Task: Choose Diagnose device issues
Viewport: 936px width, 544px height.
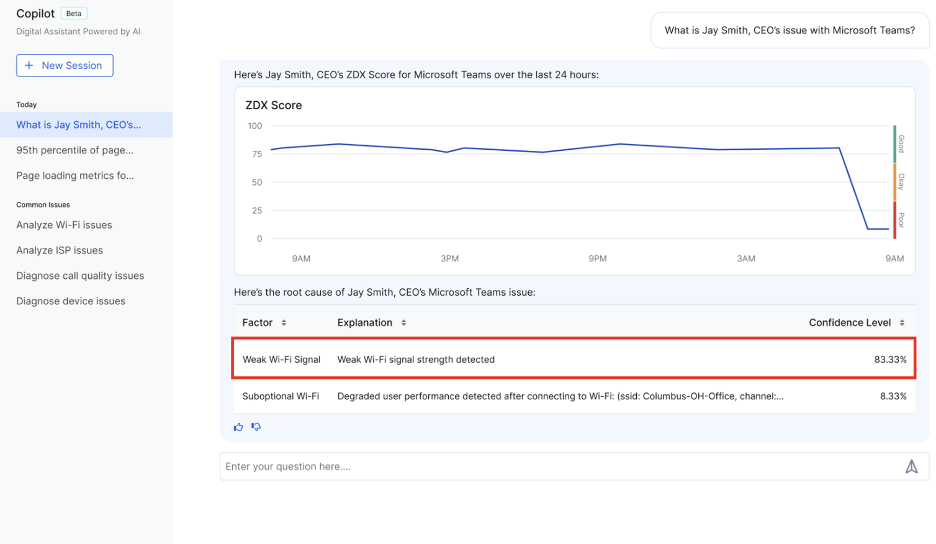Action: click(71, 301)
